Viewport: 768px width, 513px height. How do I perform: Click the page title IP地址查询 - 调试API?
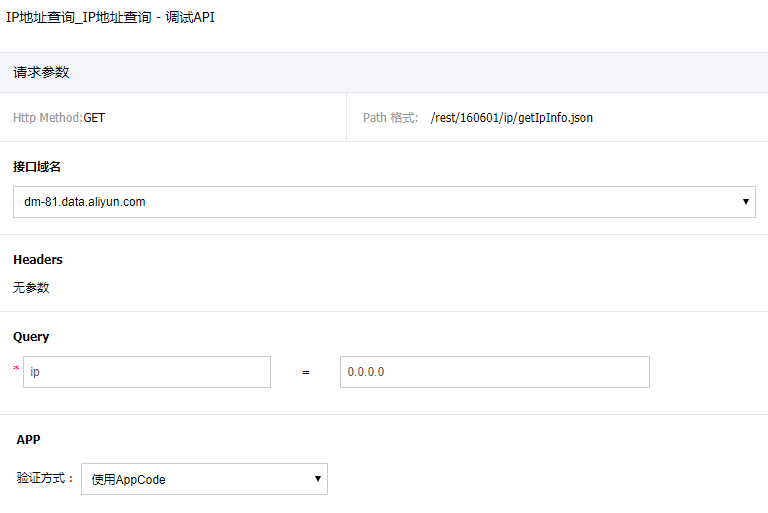pyautogui.click(x=110, y=17)
